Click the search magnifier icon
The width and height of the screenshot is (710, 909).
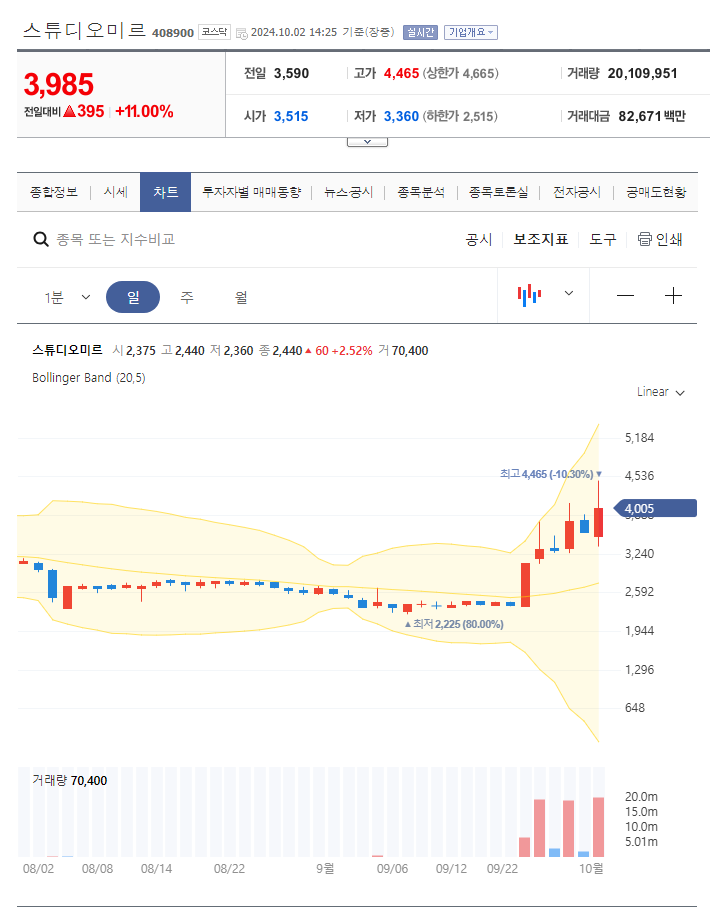[x=40, y=239]
